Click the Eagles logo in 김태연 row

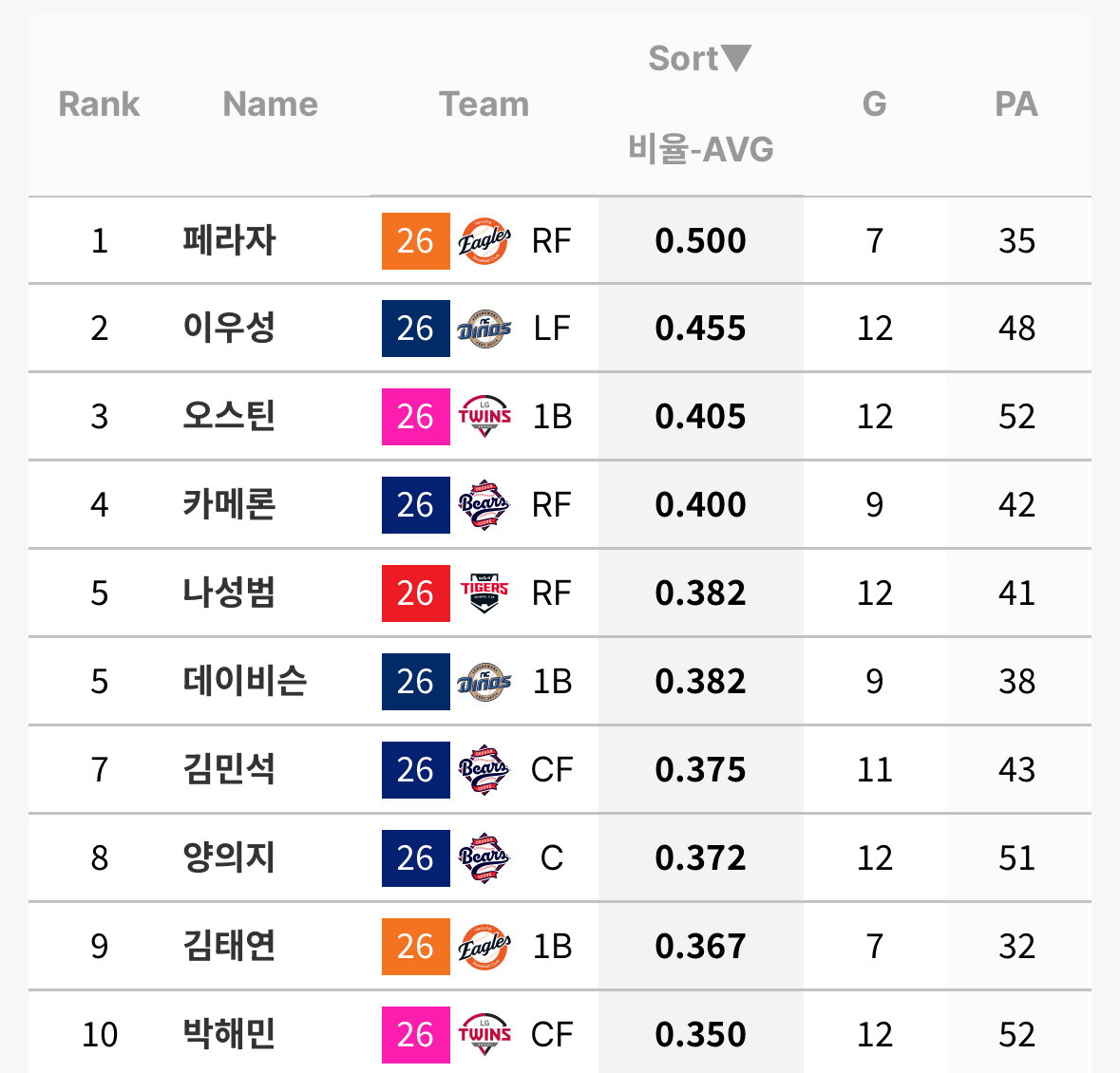point(484,947)
